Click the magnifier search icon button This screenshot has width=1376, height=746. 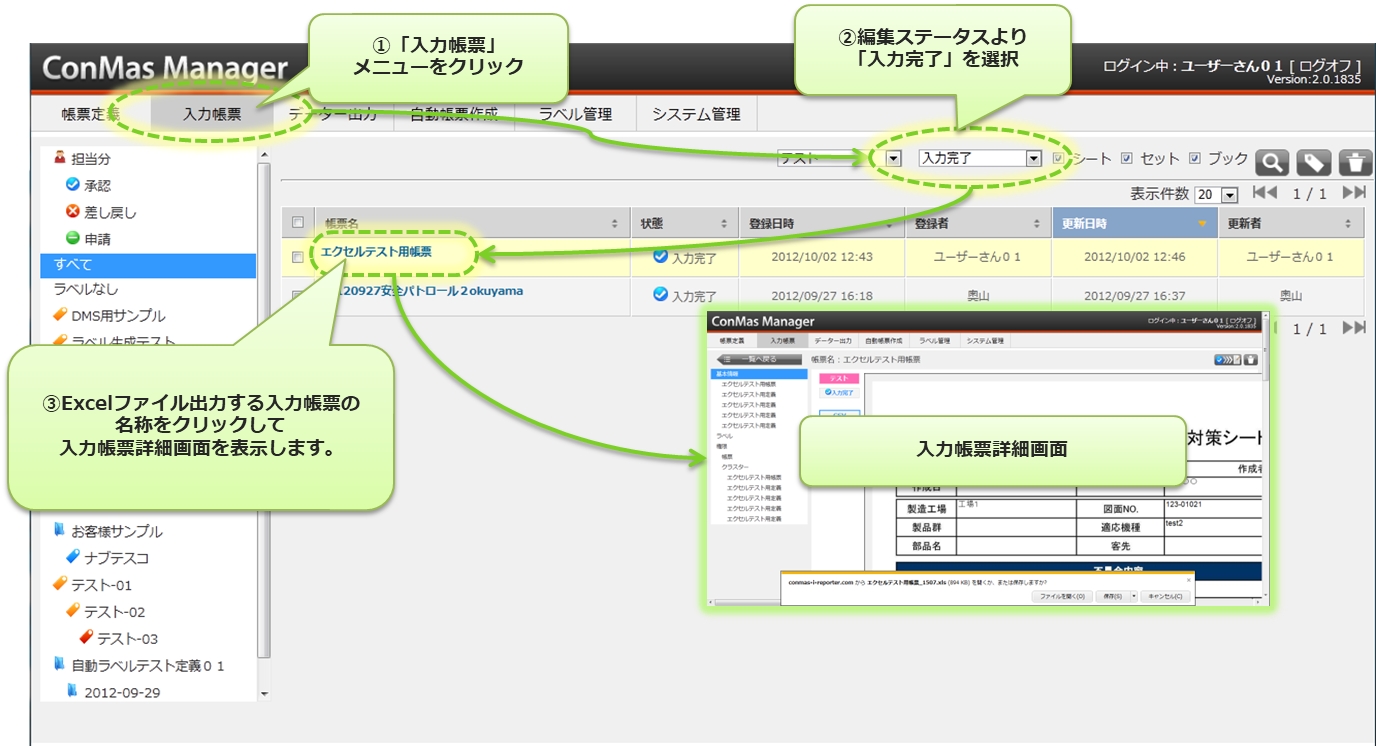(1272, 163)
